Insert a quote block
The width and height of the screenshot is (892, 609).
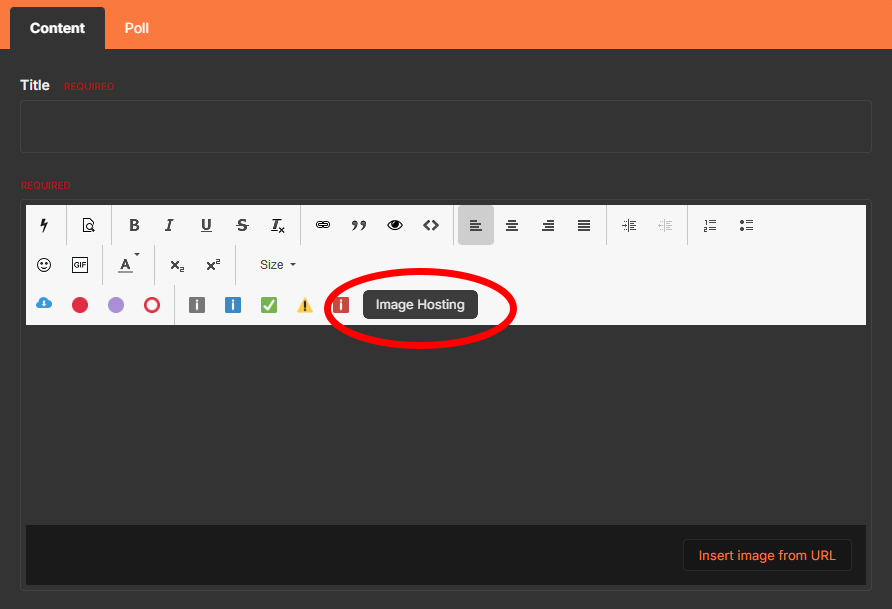coord(358,225)
